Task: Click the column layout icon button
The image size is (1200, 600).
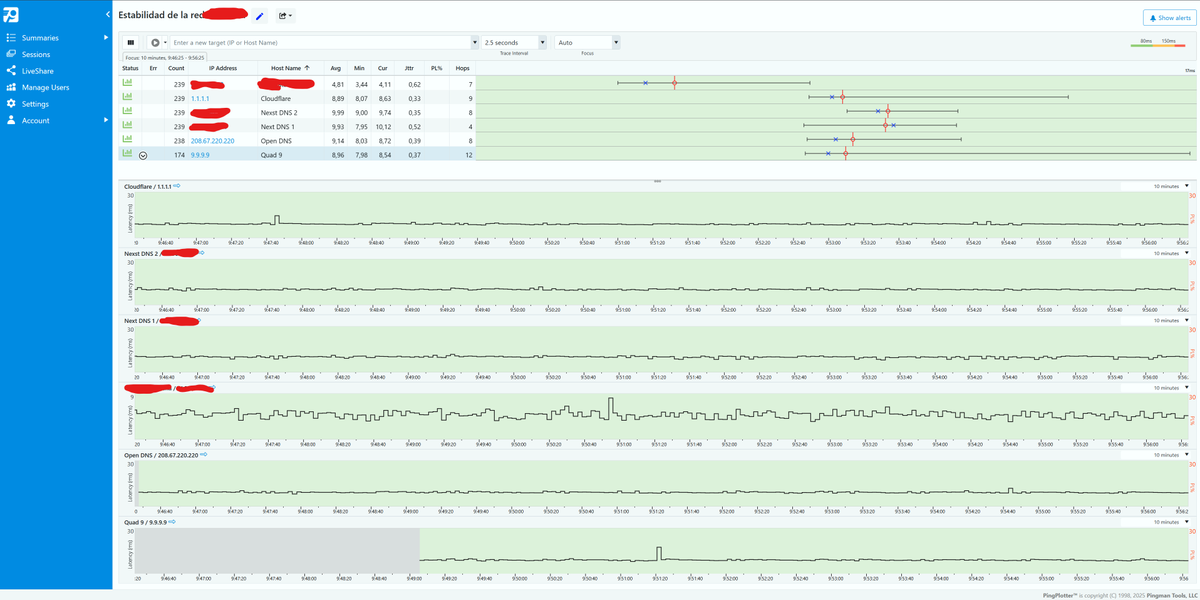Action: pos(131,43)
